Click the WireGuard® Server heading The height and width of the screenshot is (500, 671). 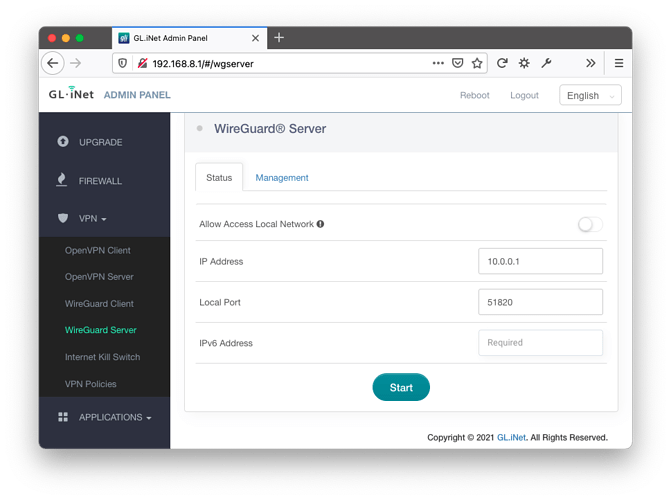tap(270, 129)
